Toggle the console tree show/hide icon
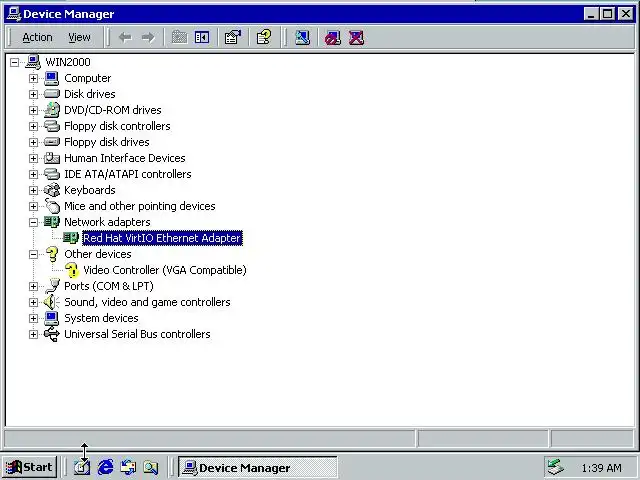640x480 pixels. tap(202, 38)
